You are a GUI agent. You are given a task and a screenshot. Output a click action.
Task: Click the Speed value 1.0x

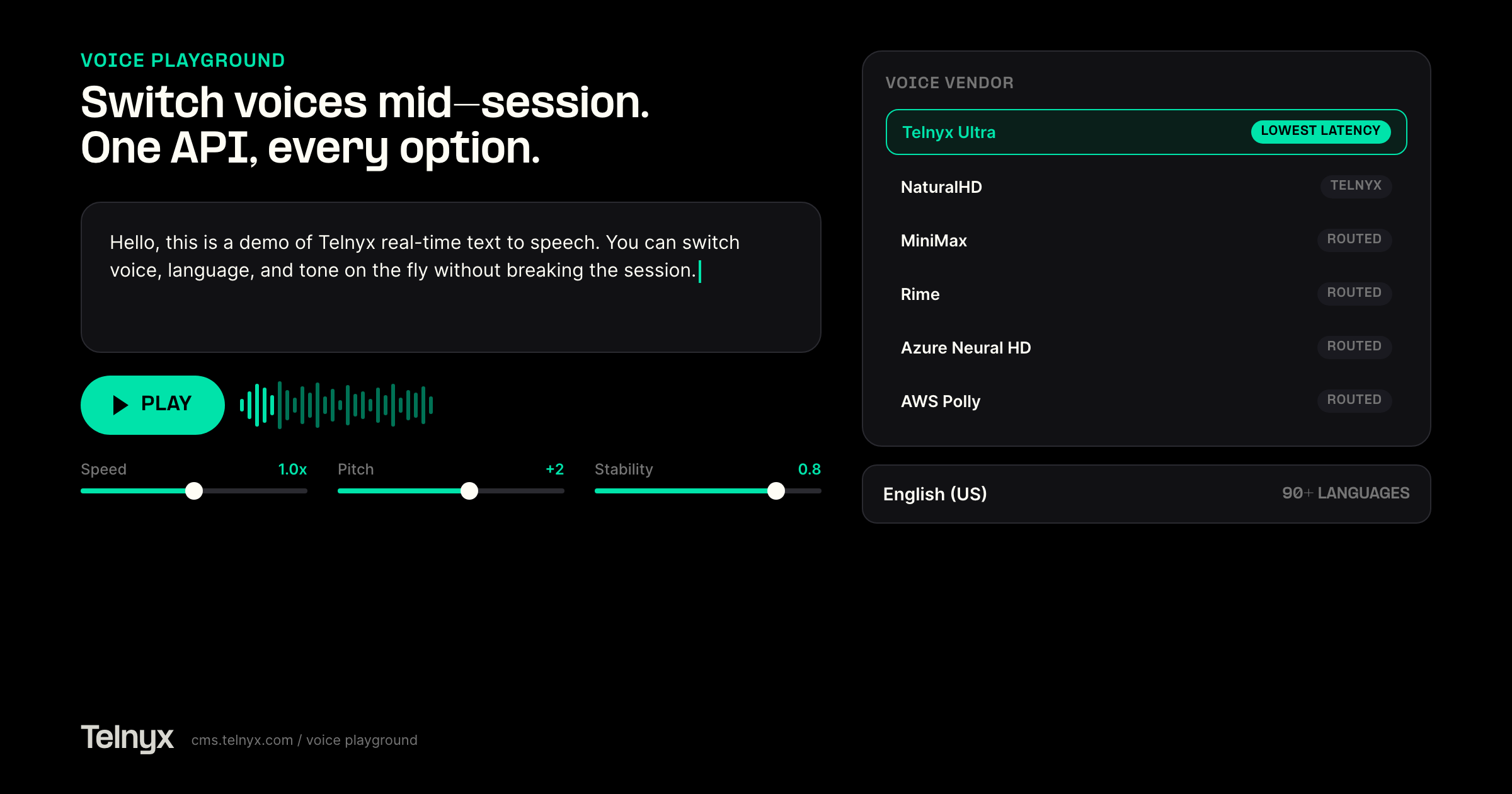coord(292,469)
